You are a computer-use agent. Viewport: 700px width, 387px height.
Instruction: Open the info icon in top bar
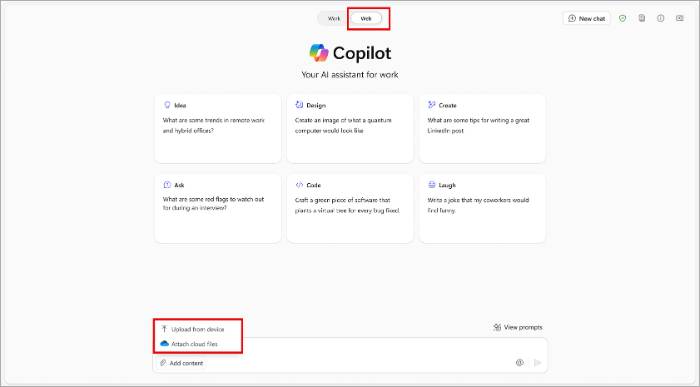pyautogui.click(x=660, y=18)
